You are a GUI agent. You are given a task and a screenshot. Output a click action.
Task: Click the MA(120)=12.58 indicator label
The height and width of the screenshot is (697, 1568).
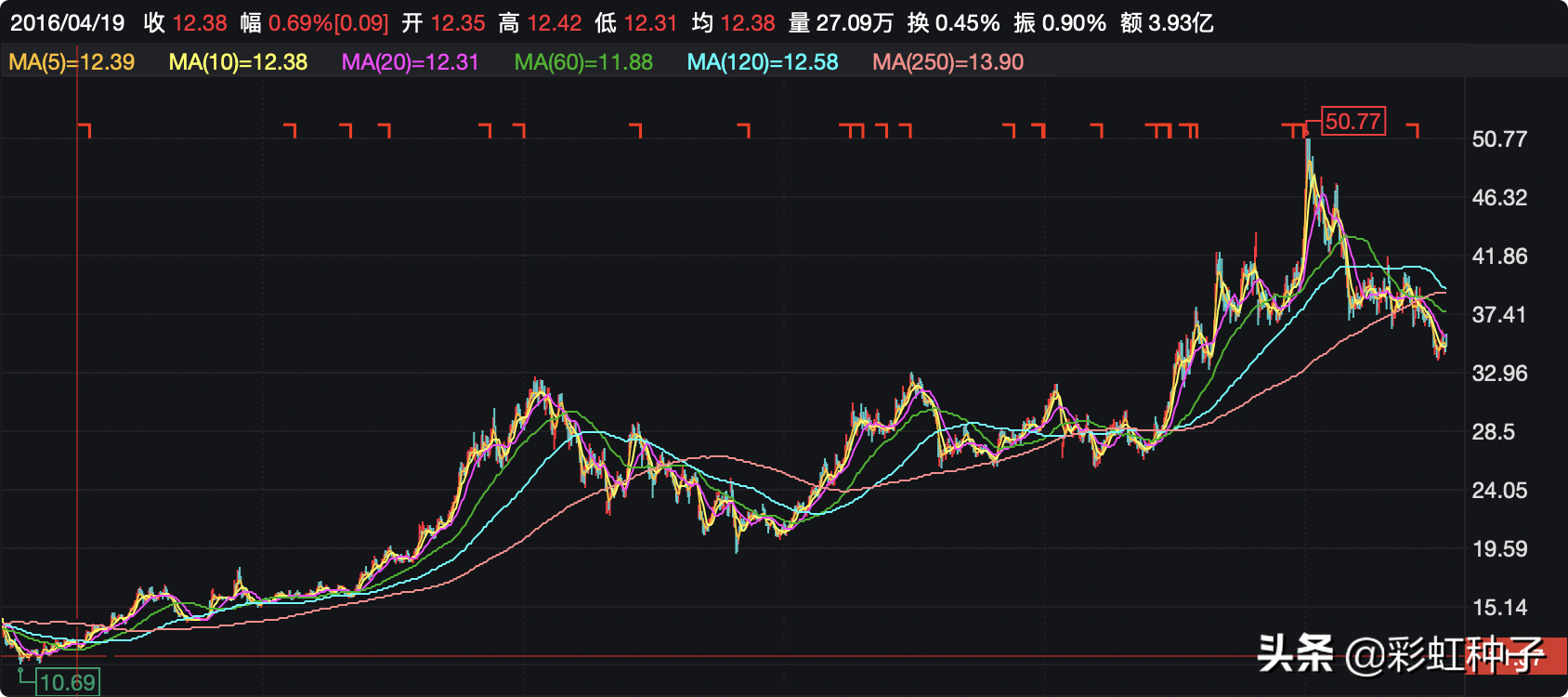click(x=763, y=62)
